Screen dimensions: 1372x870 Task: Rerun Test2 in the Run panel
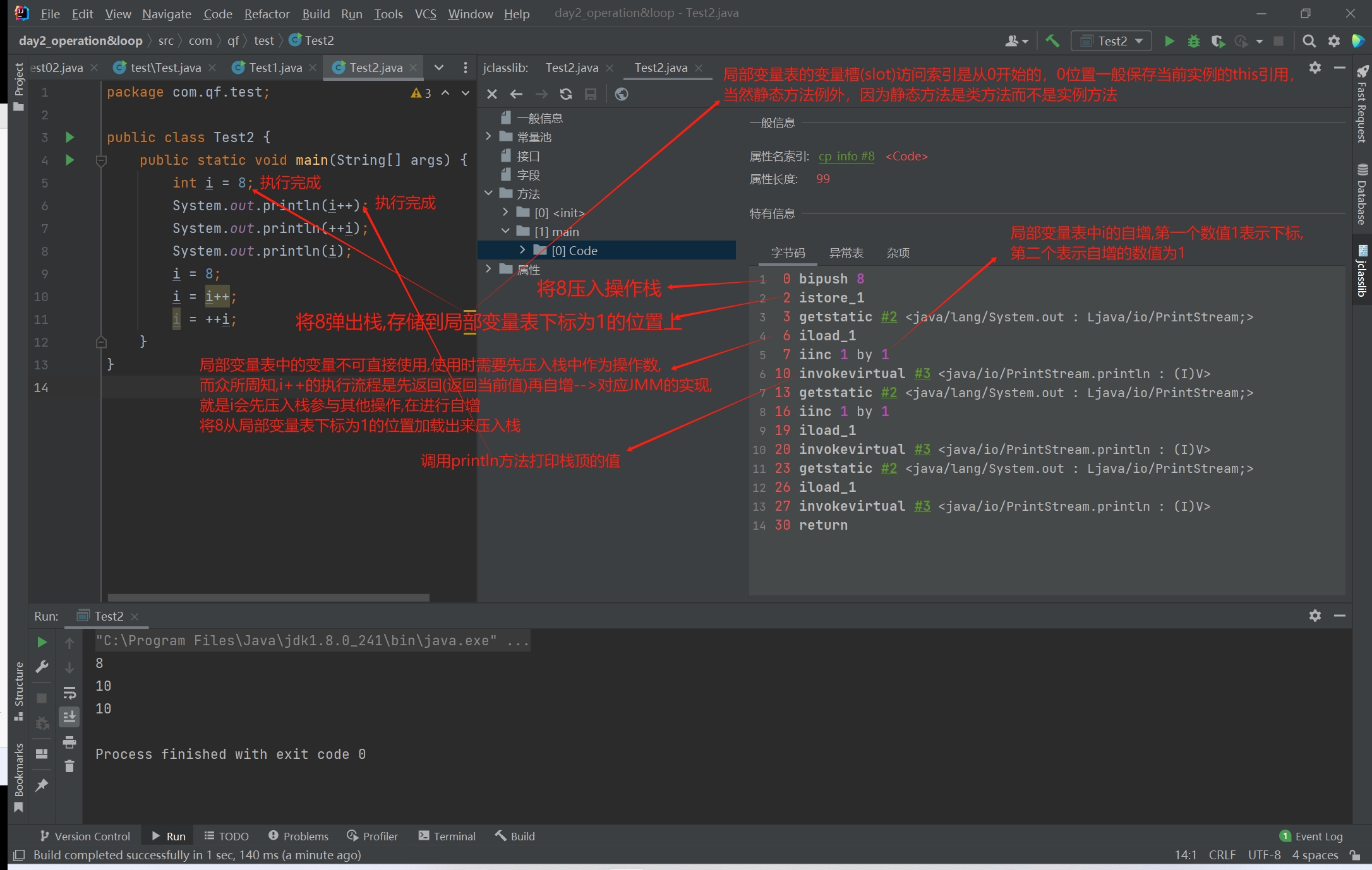pyautogui.click(x=42, y=642)
